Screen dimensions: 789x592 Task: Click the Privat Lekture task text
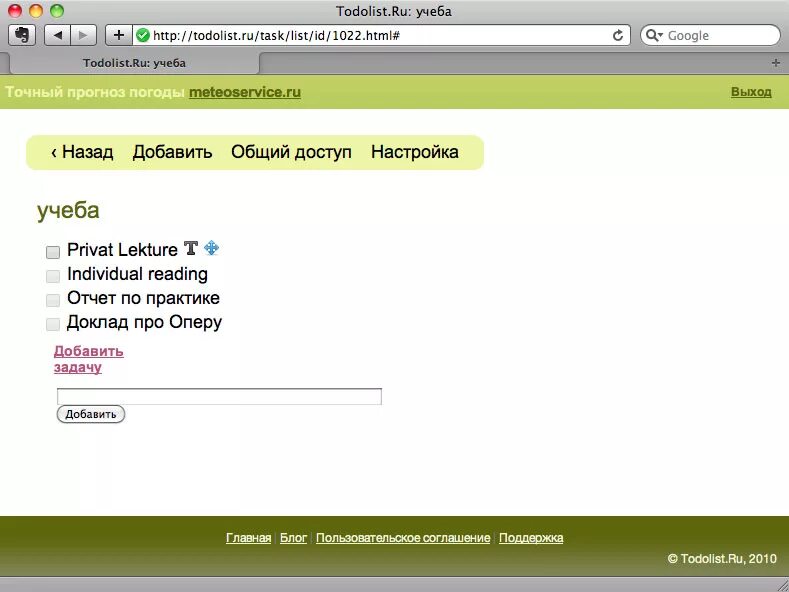[122, 250]
